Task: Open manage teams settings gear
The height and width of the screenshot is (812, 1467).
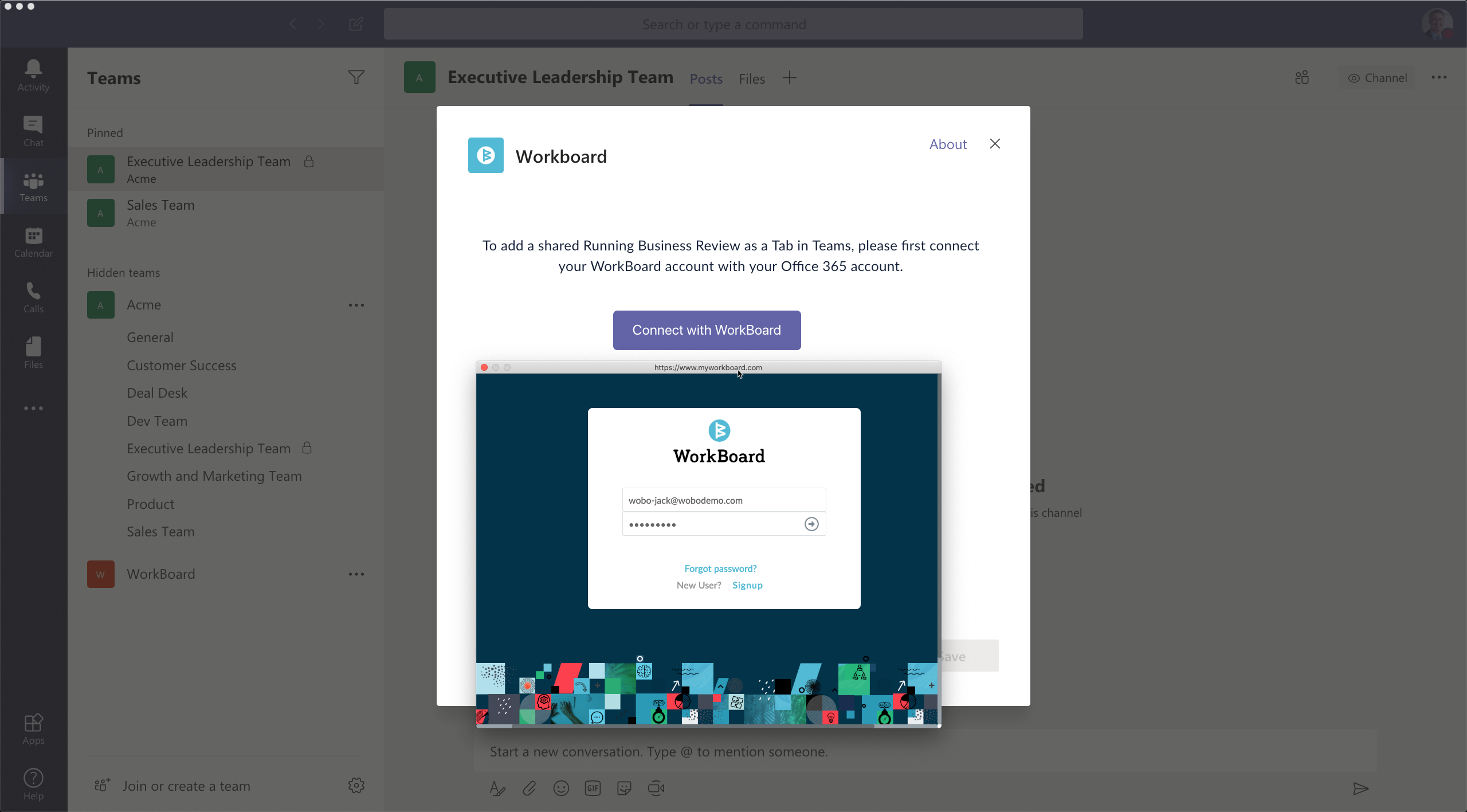Action: tap(356, 786)
